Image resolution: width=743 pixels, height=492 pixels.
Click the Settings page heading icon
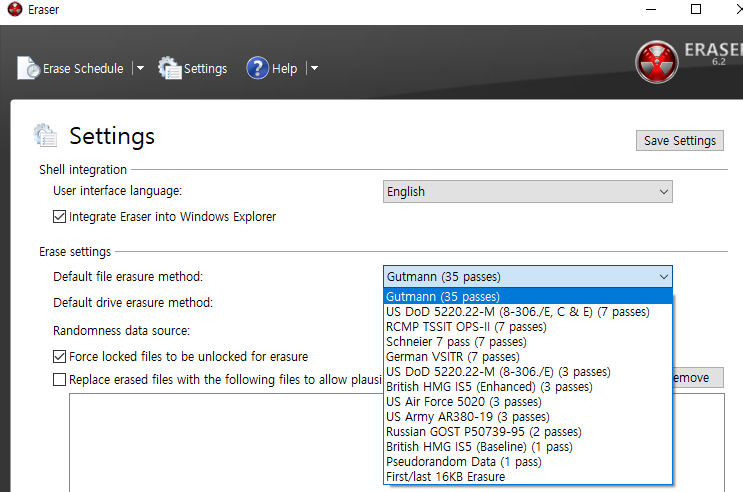(x=45, y=135)
